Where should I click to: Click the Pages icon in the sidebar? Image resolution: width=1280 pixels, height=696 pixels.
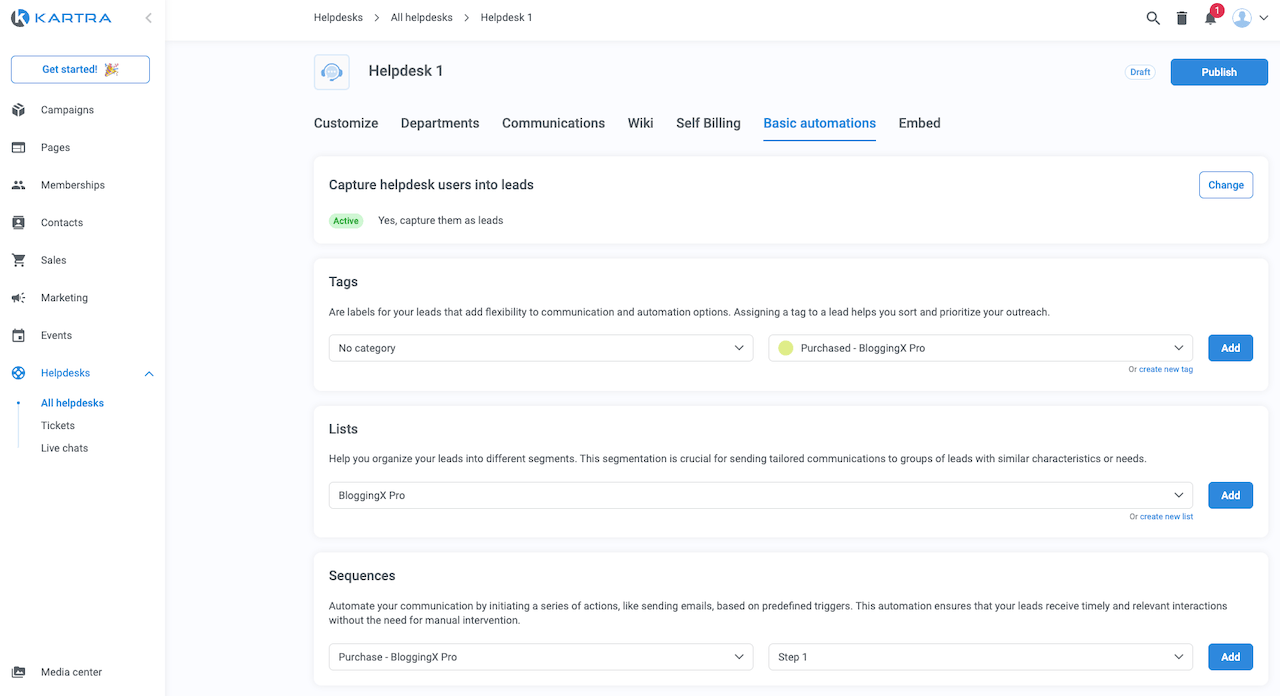(x=18, y=147)
